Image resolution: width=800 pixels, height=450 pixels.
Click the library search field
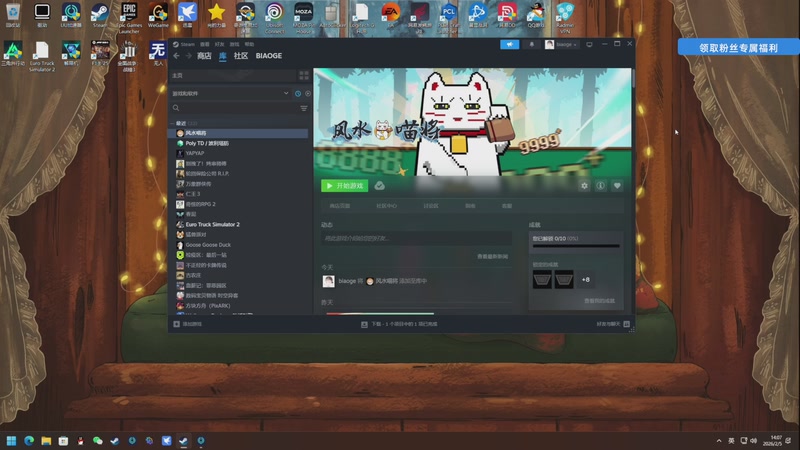234,108
